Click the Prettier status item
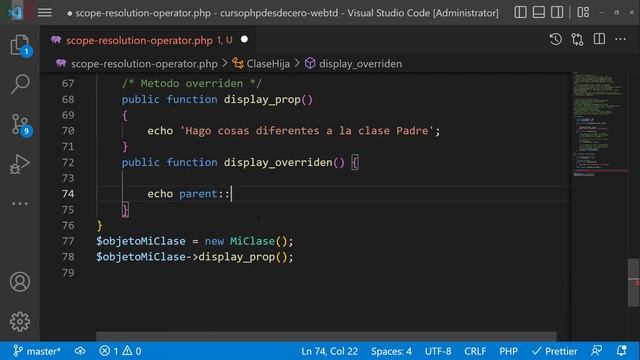Viewport: 640px width, 360px height. pos(555,351)
